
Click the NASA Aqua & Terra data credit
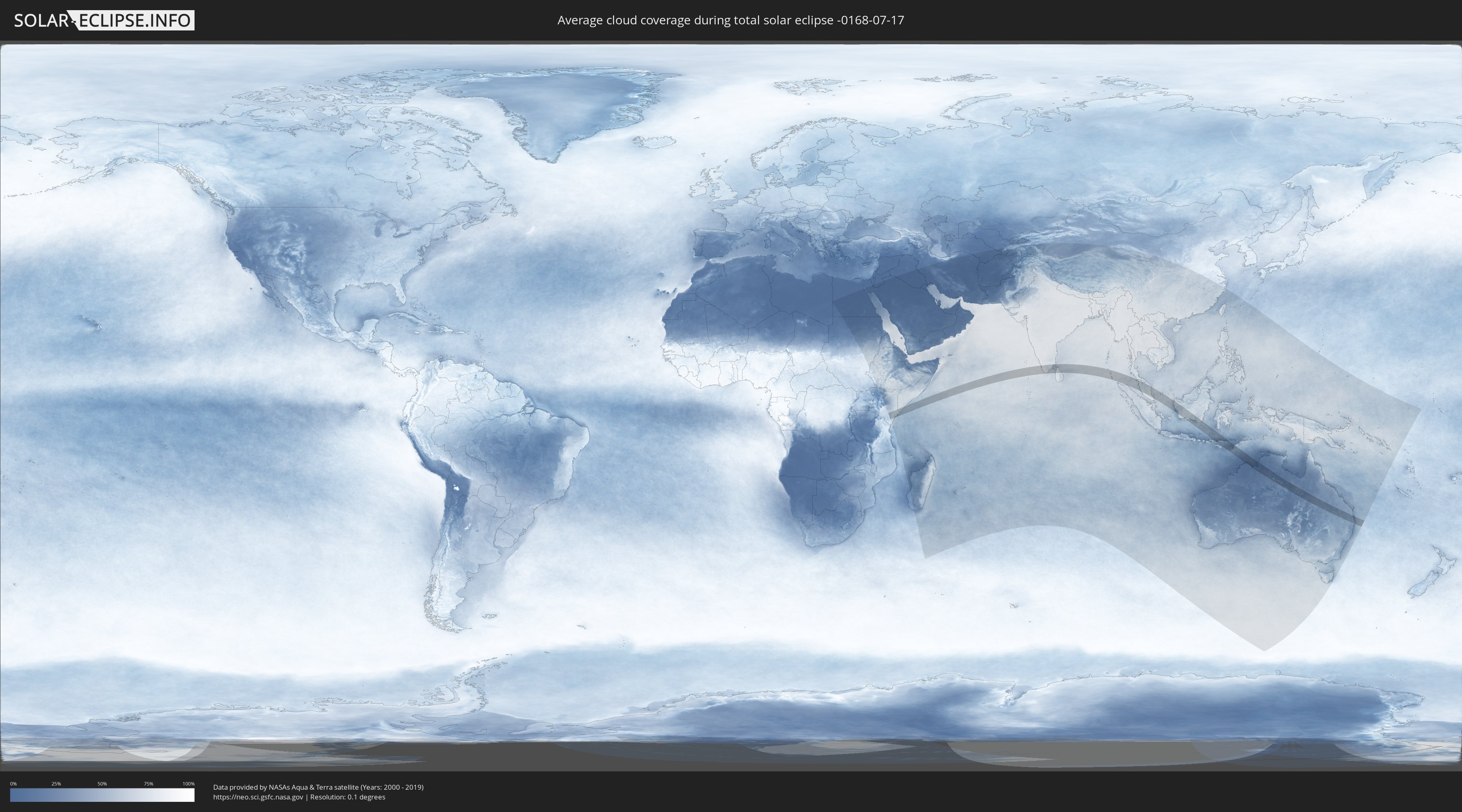pyautogui.click(x=318, y=787)
